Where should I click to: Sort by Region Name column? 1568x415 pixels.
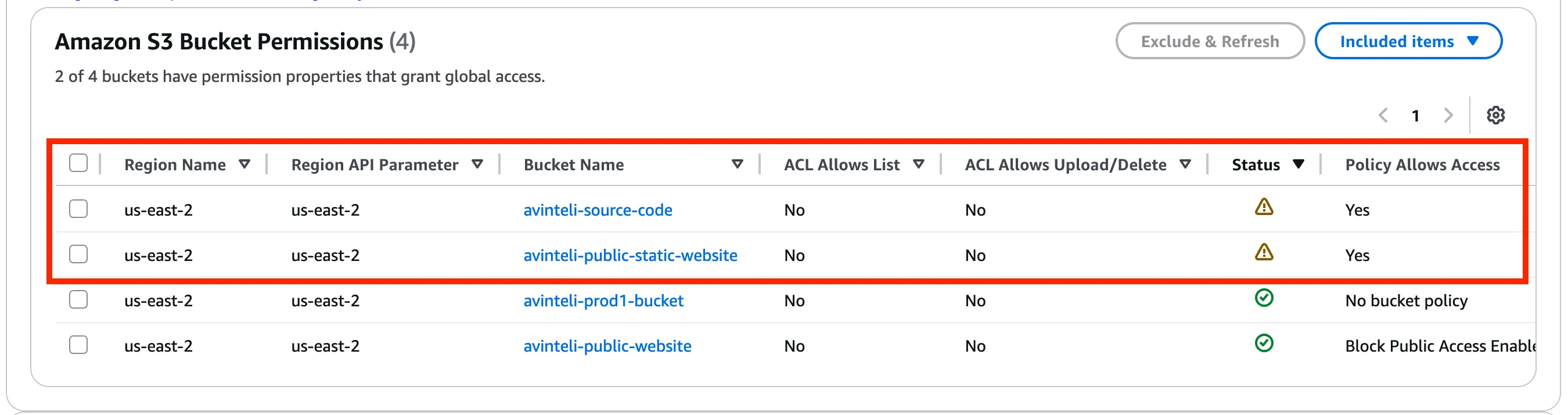(244, 164)
